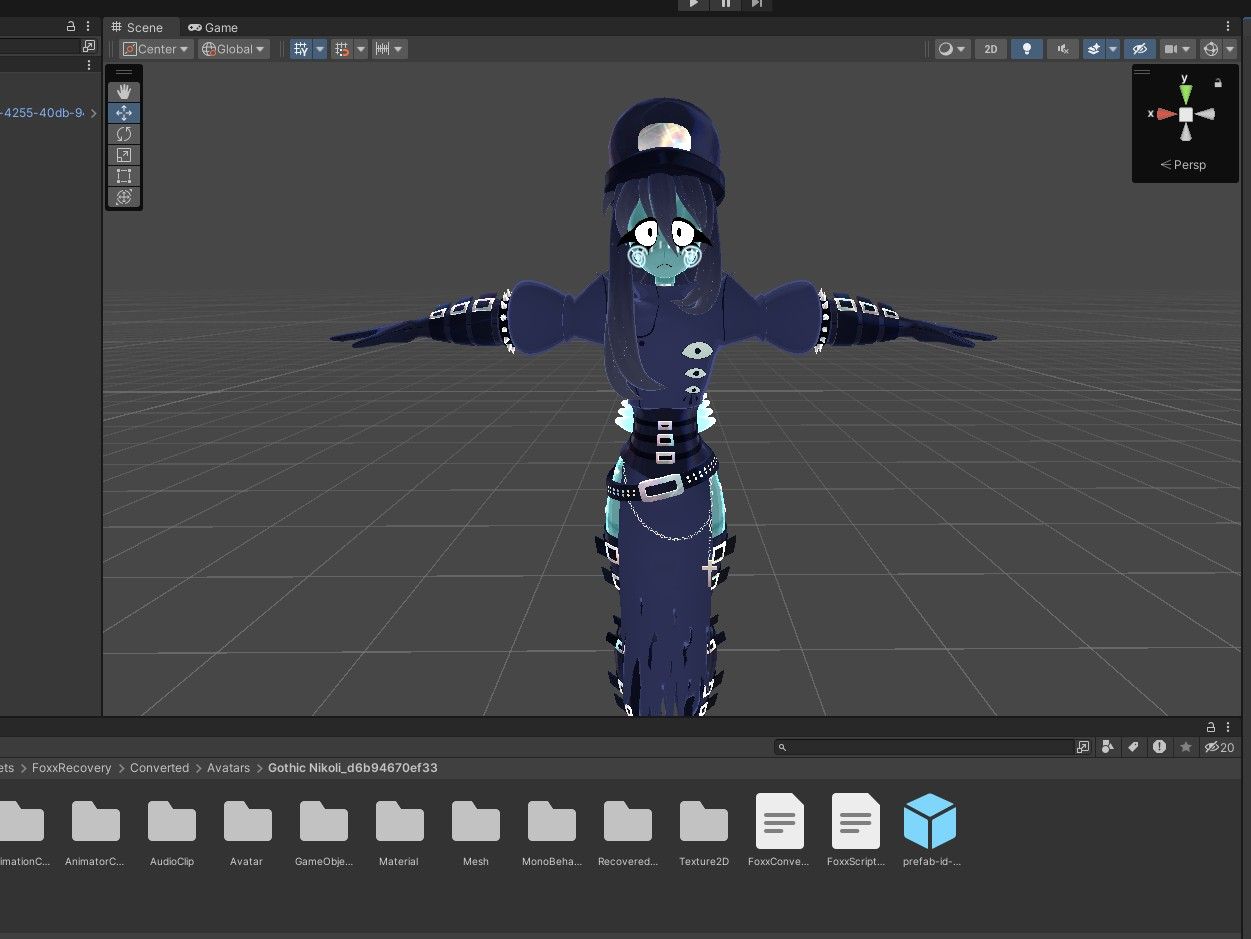Toggle scene effects (skybox, fog) button
This screenshot has height=939, width=1251.
1094,49
